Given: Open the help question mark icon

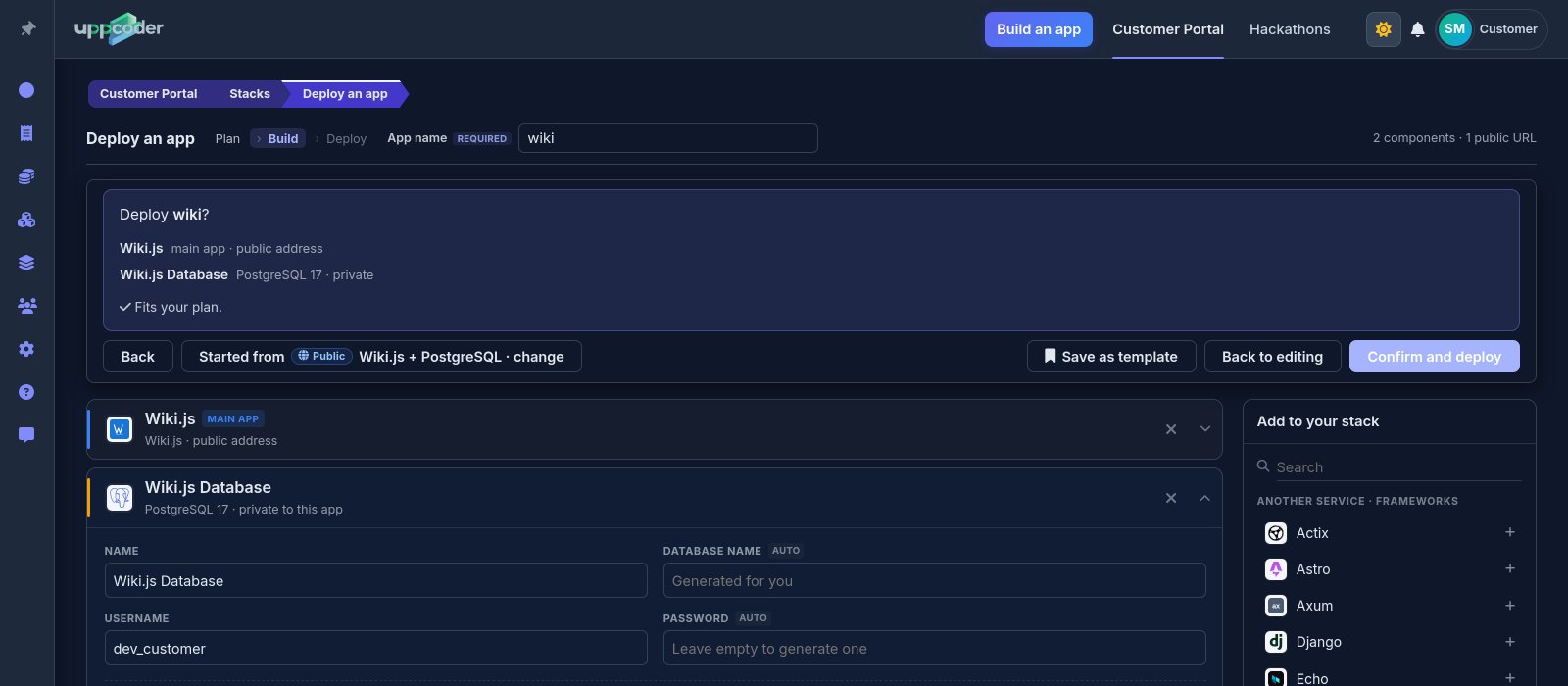Looking at the screenshot, I should tap(26, 392).
